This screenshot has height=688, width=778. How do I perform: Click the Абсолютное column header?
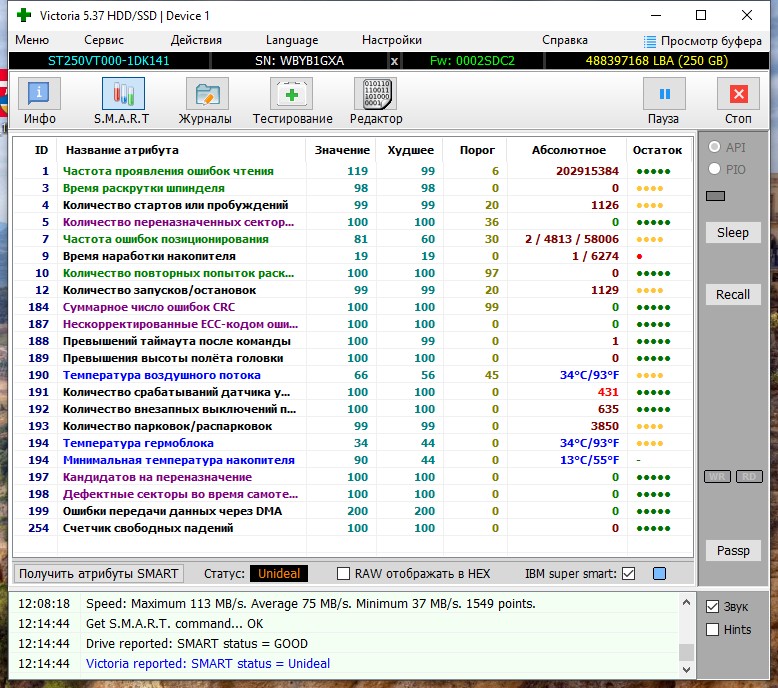tap(569, 150)
